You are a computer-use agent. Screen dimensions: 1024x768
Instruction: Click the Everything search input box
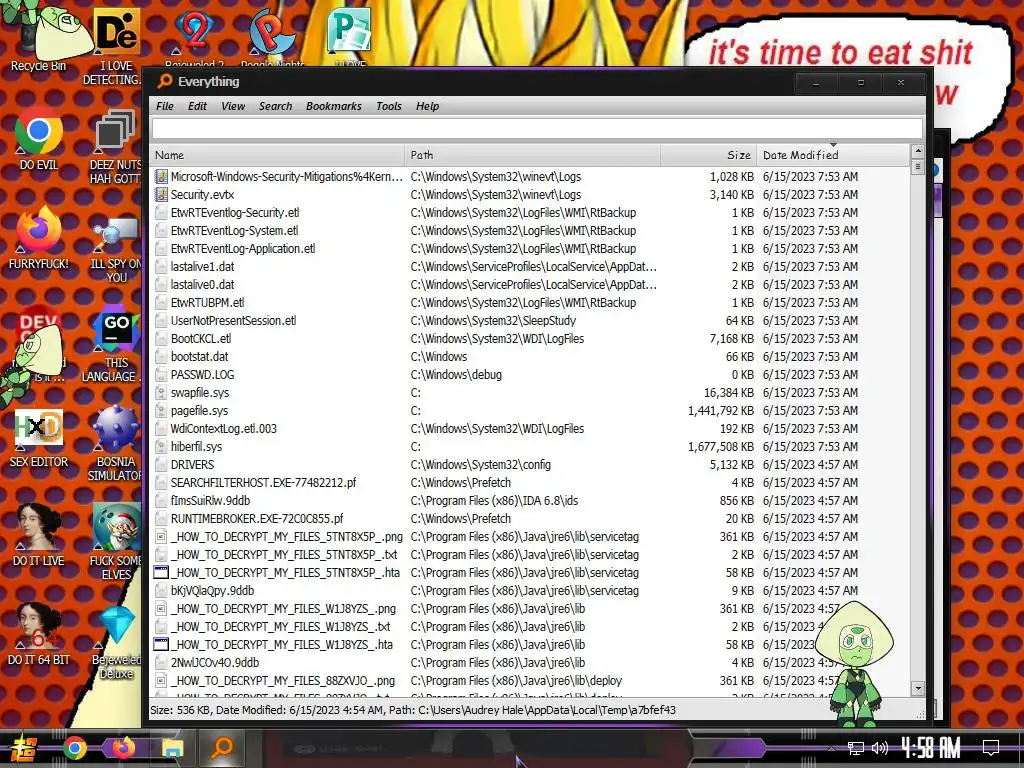click(x=537, y=129)
